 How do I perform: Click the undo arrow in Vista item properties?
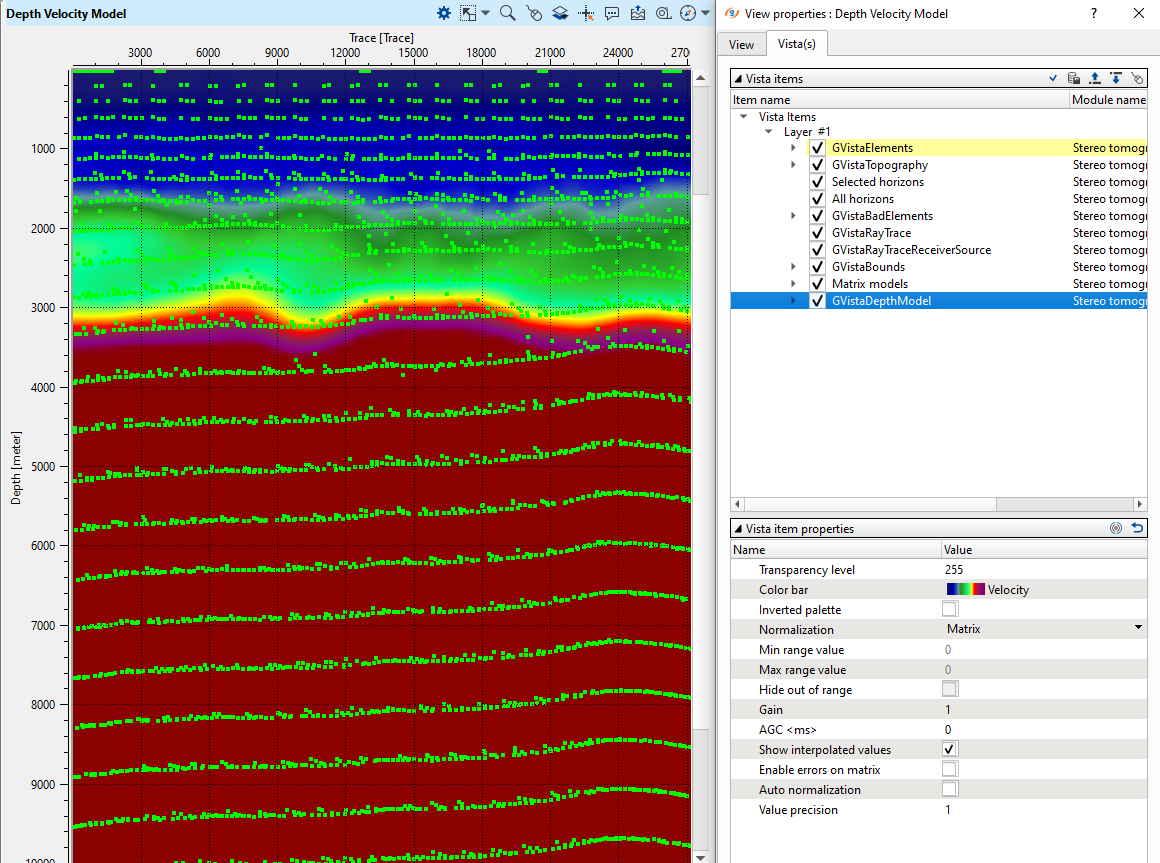pyautogui.click(x=1137, y=529)
